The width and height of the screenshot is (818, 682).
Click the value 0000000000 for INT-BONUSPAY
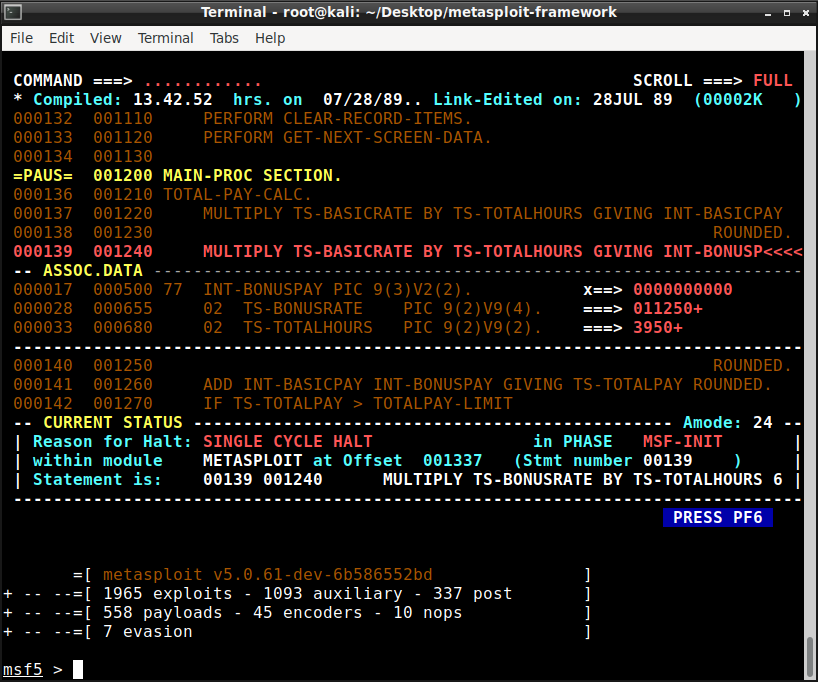pos(683,290)
